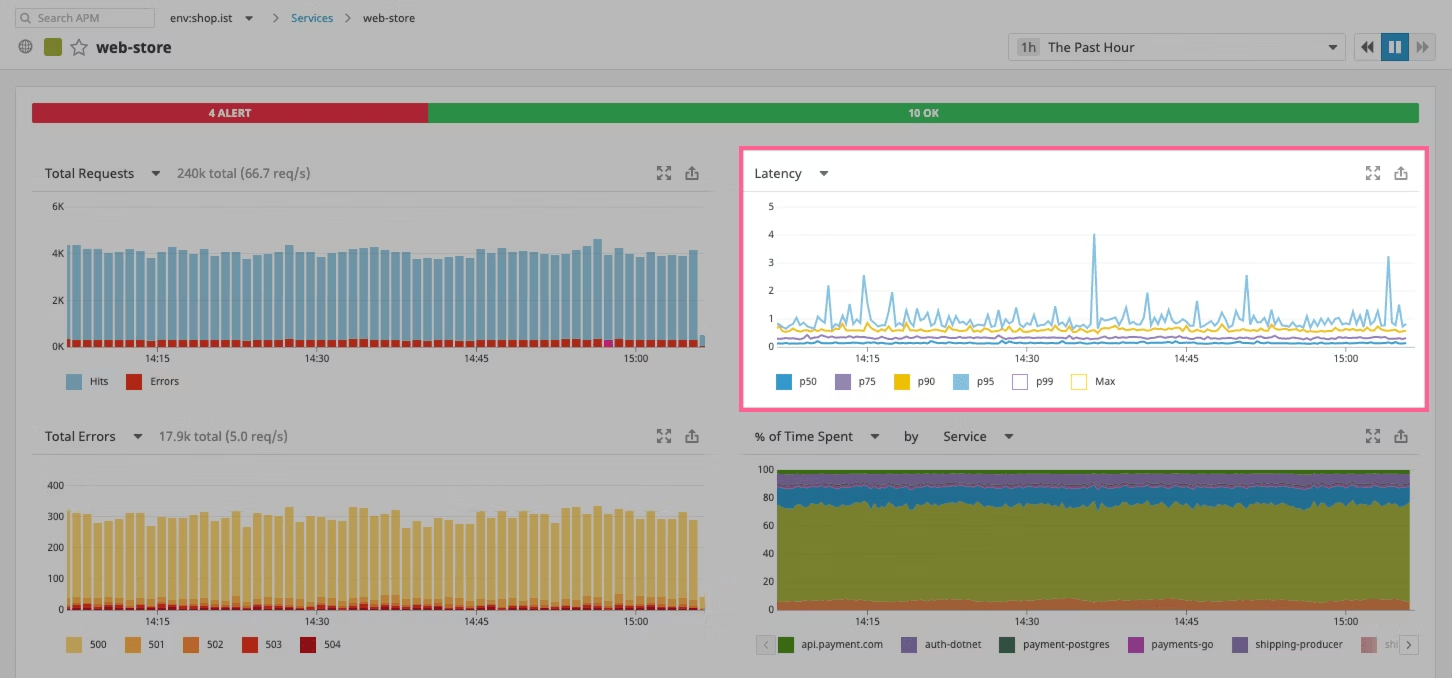Expand Total Errors graph to fullscreen

(664, 436)
